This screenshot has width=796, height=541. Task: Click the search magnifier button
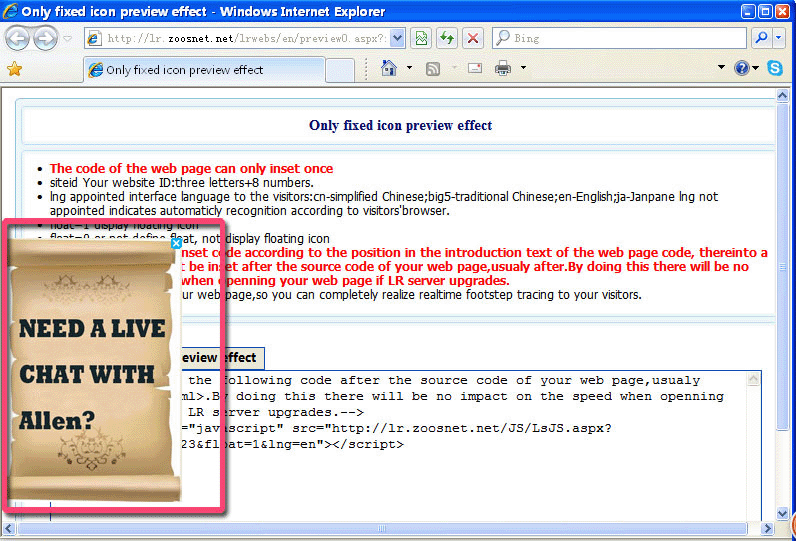[761, 38]
